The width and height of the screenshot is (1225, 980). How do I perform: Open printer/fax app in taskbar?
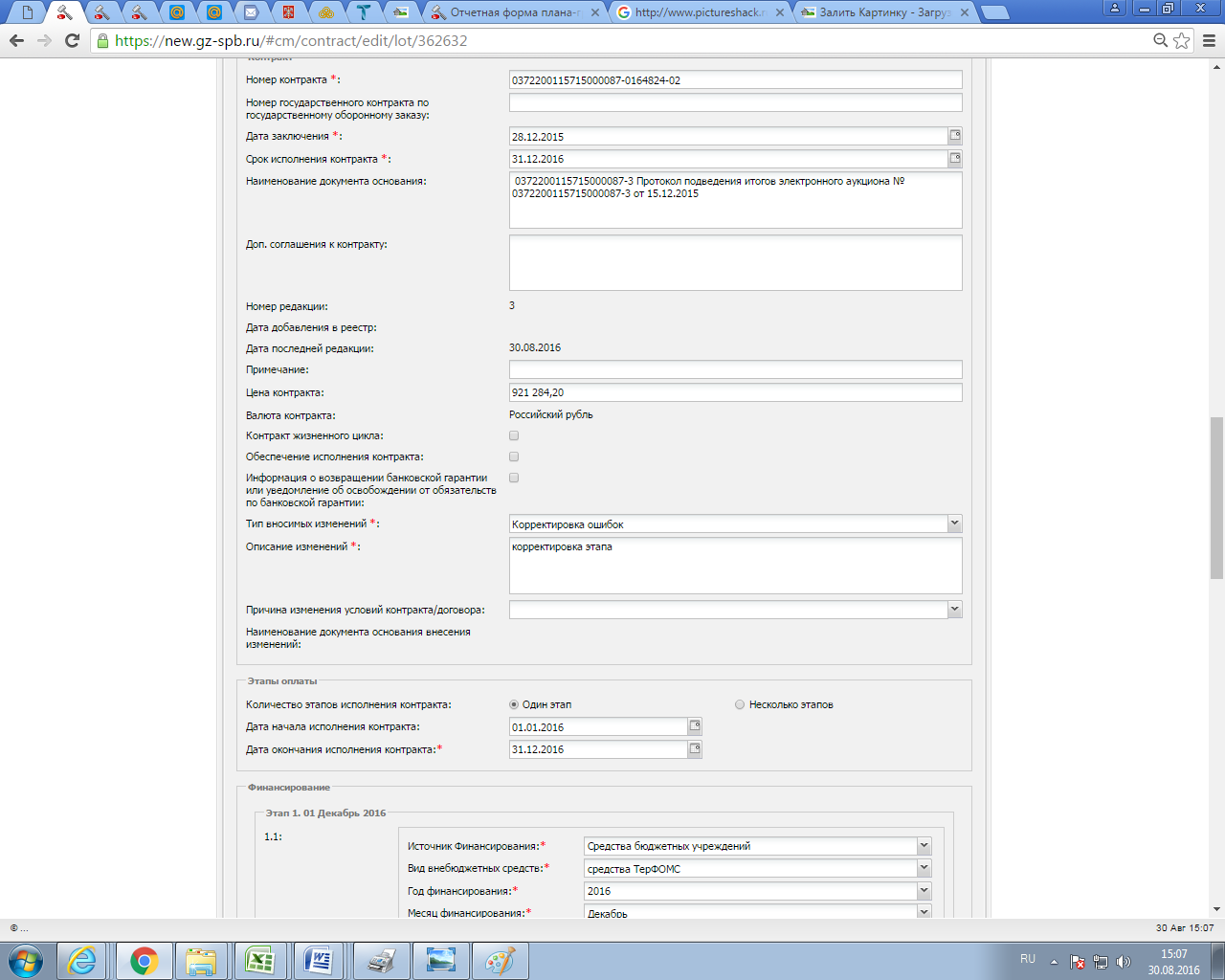click(x=381, y=960)
